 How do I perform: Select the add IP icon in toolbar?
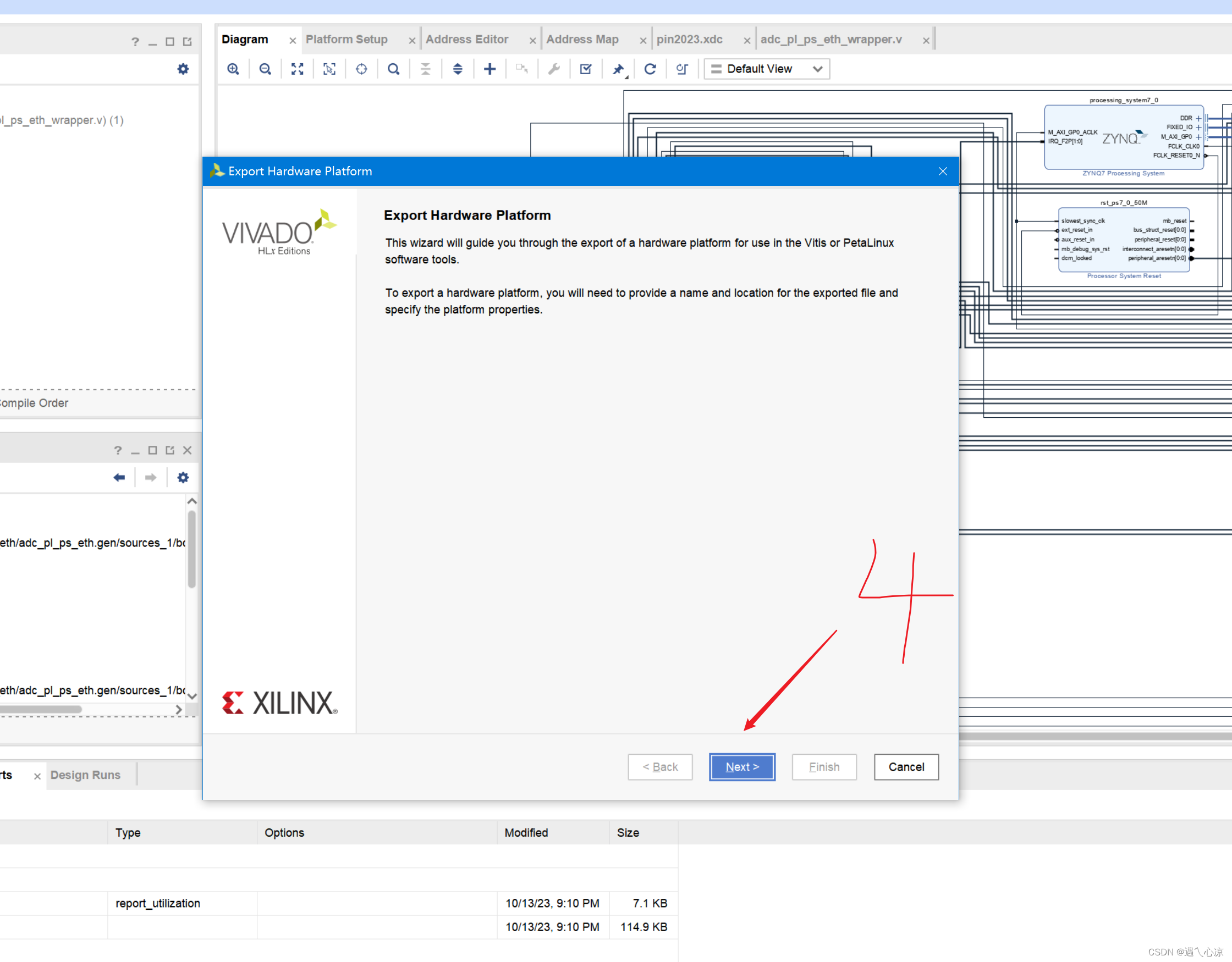tap(489, 68)
